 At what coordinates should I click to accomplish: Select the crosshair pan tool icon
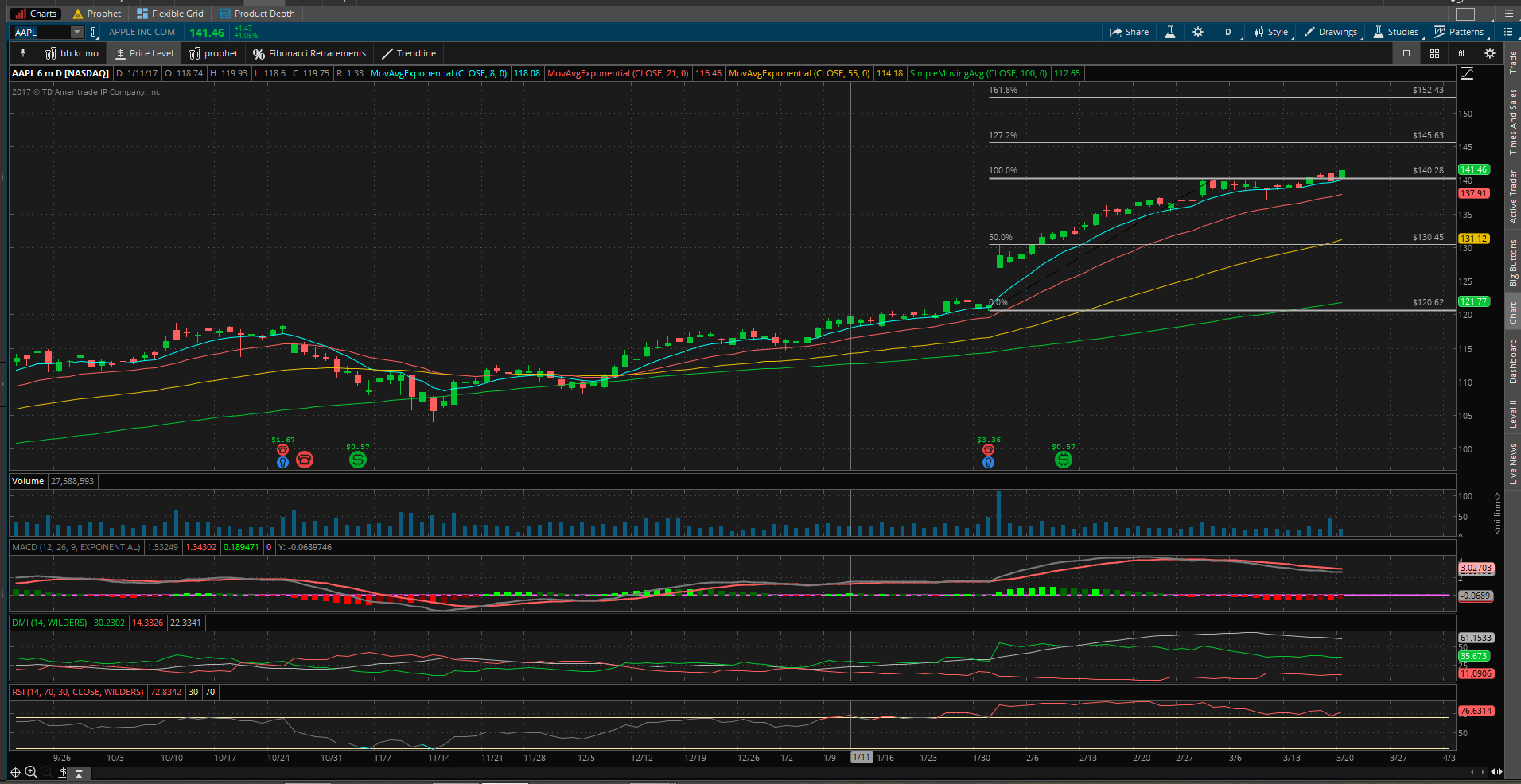coord(15,772)
